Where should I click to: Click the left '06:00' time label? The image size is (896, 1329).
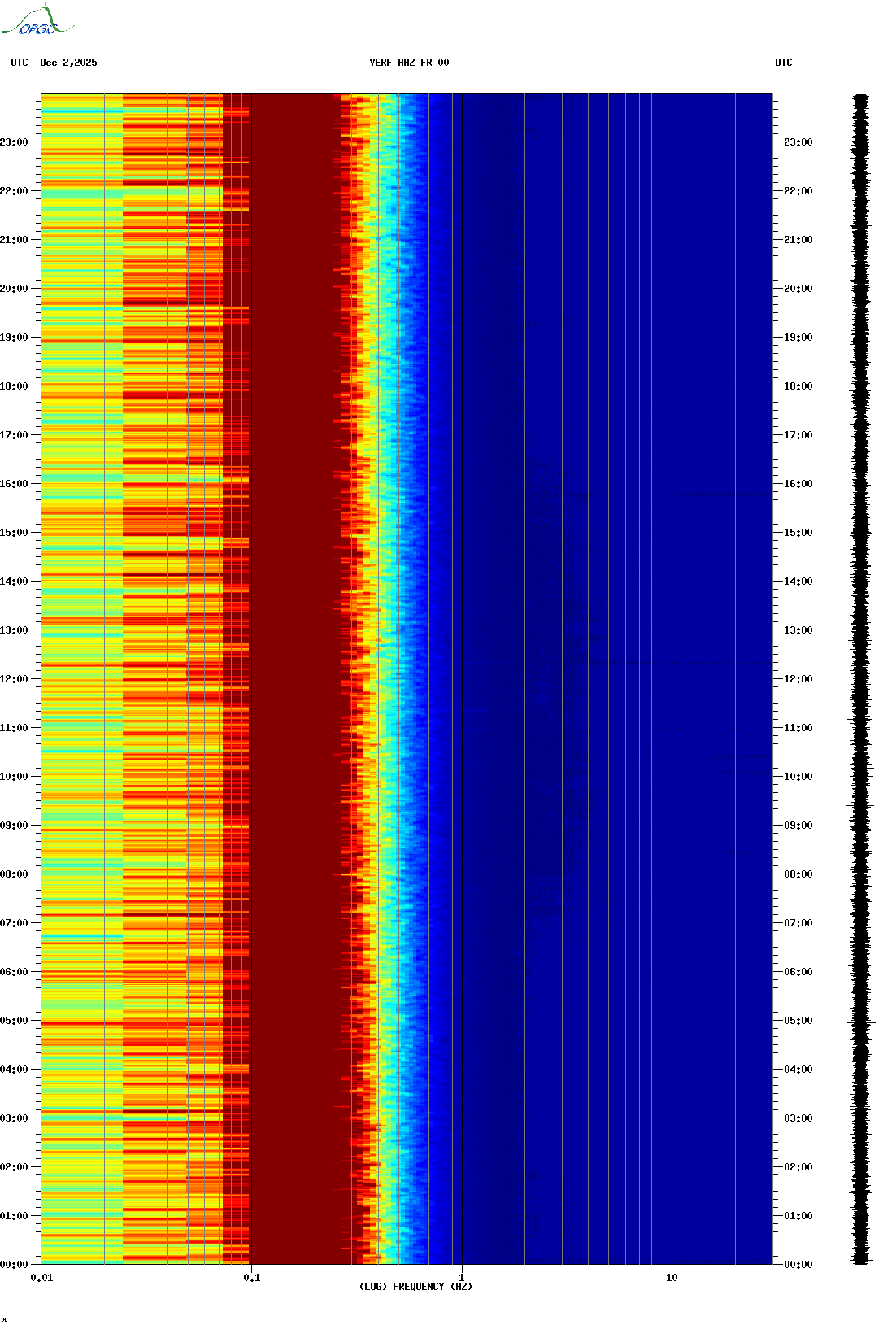[14, 972]
